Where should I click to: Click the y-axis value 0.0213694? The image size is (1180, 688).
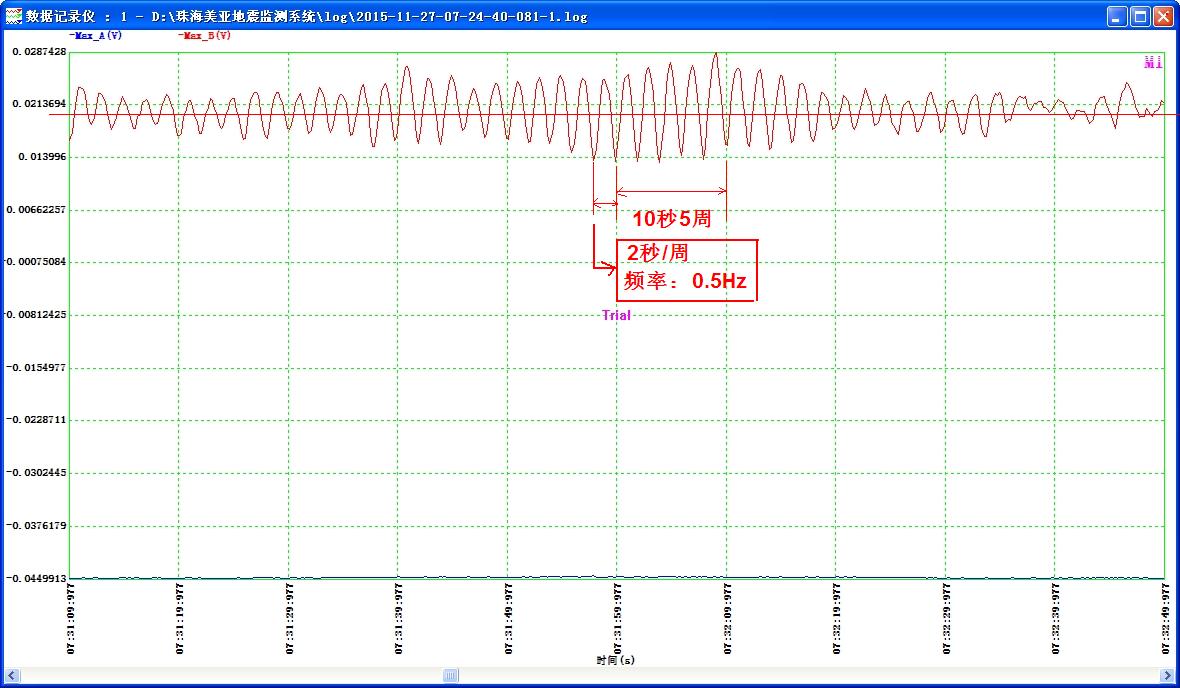(38, 104)
